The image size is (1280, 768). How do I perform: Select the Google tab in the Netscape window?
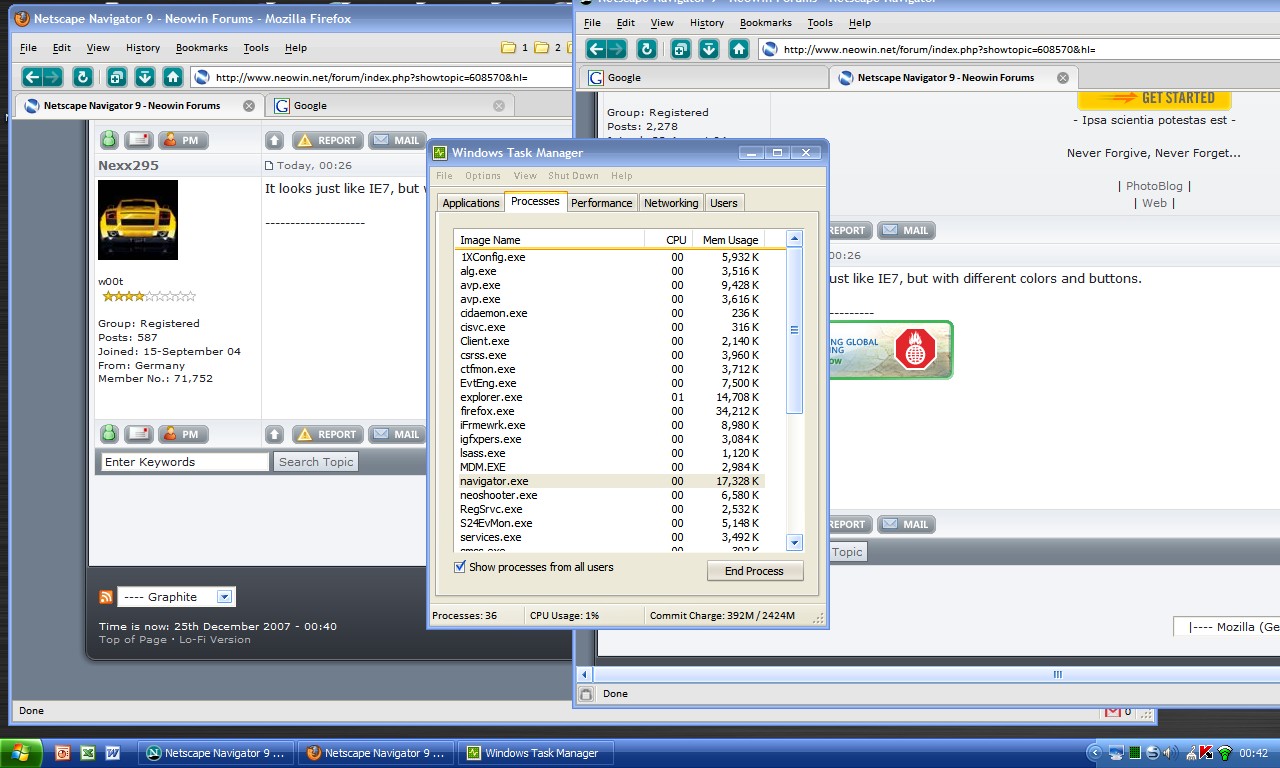click(x=704, y=77)
